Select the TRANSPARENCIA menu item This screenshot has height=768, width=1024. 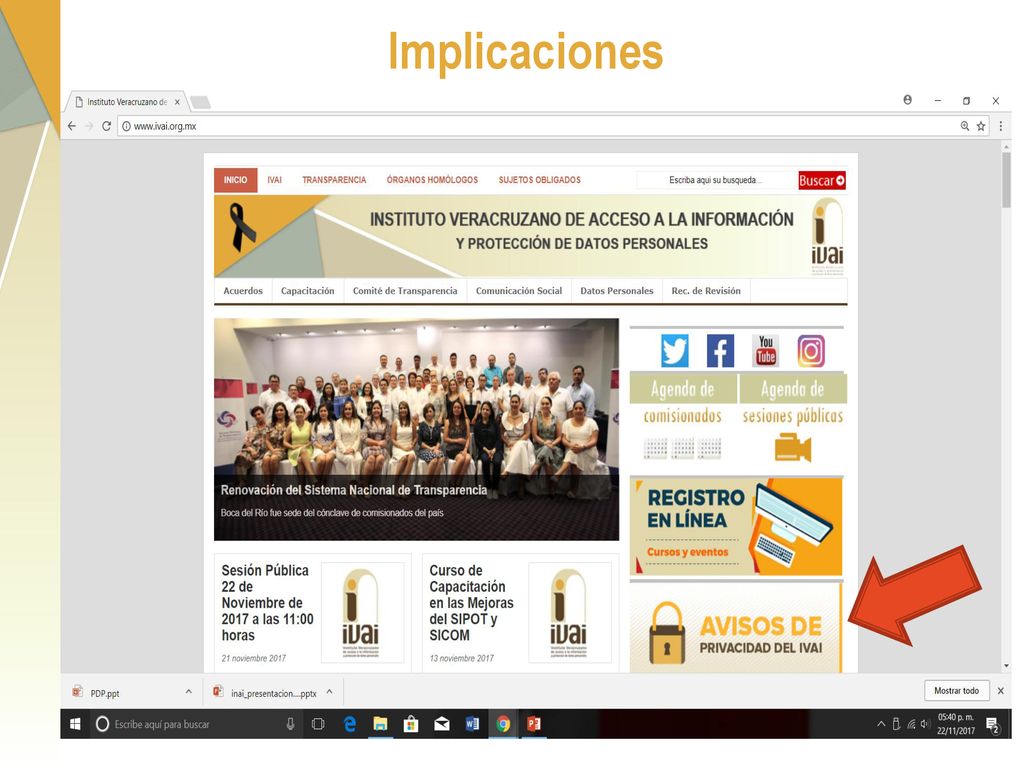334,180
